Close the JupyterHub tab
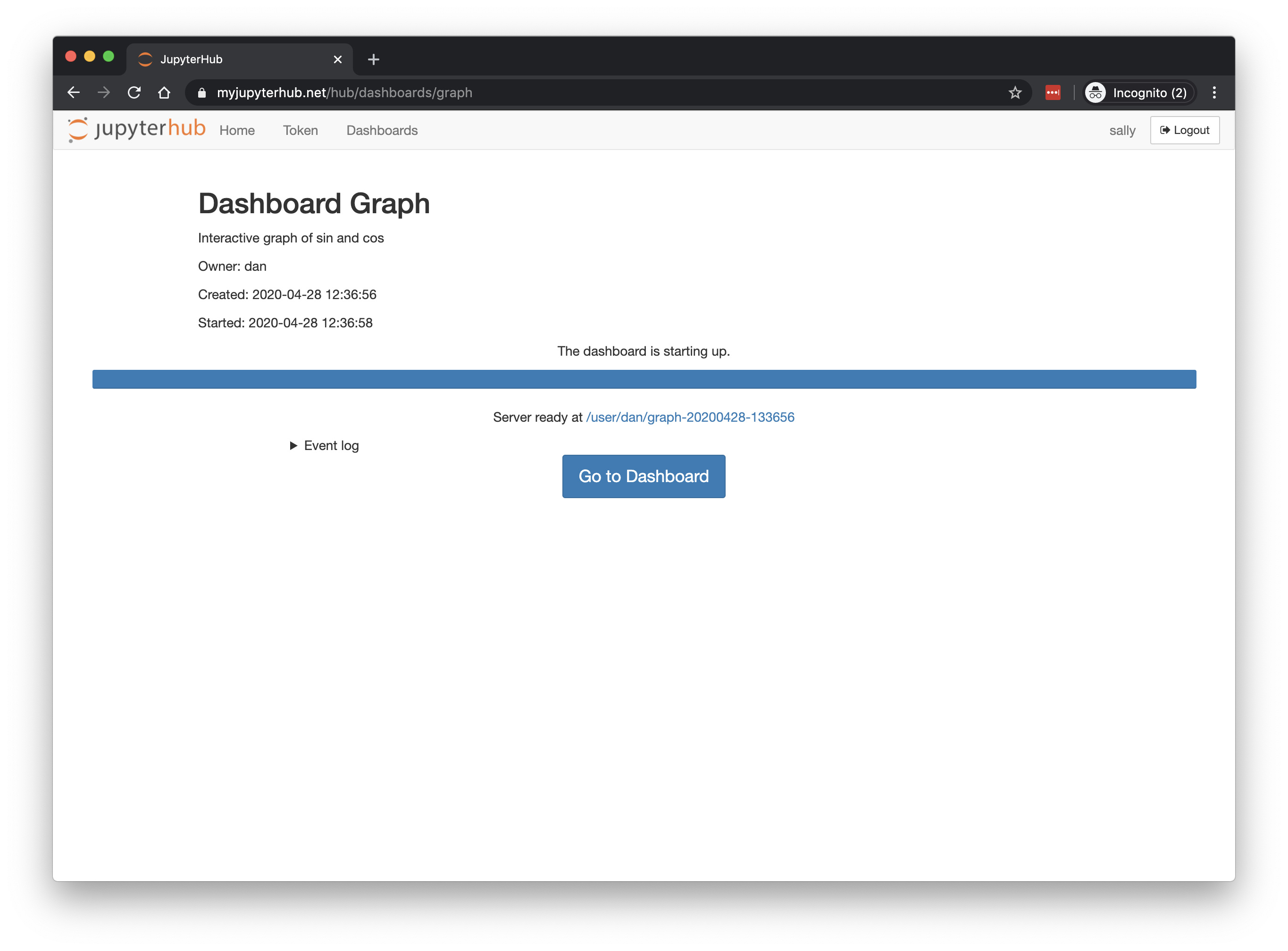The width and height of the screenshot is (1288, 951). coord(338,59)
